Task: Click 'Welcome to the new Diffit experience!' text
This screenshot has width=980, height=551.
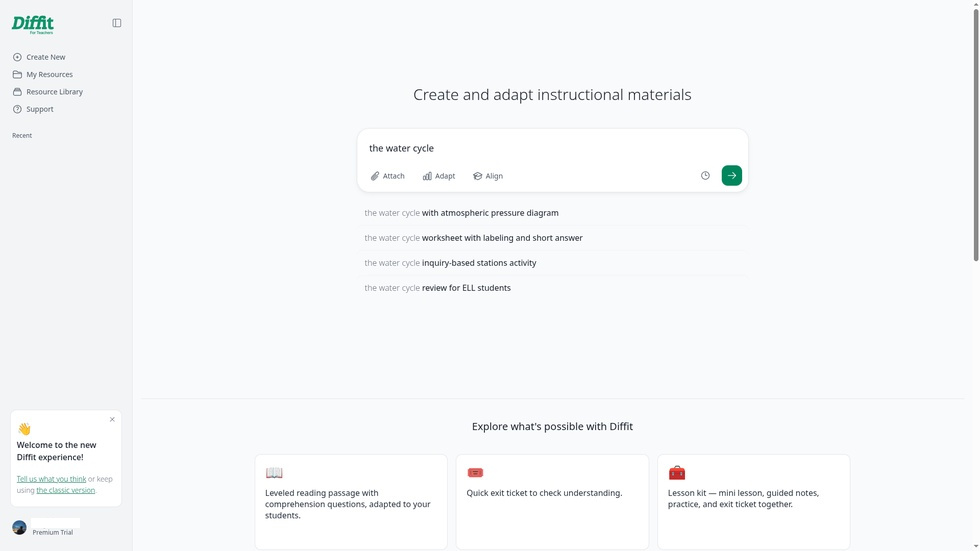Action: click(x=56, y=451)
